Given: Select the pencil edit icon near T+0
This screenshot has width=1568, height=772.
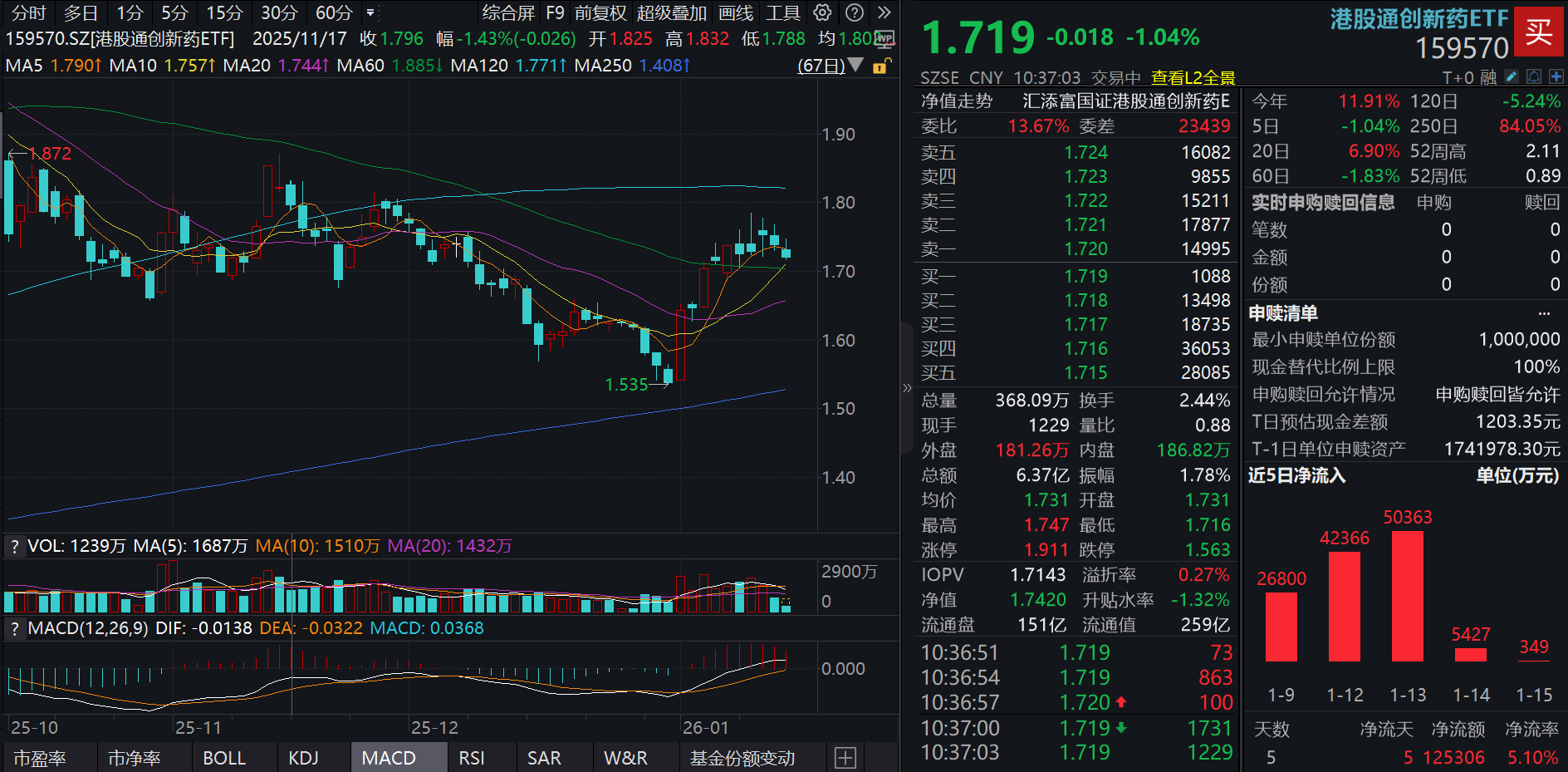Looking at the screenshot, I should [x=1512, y=76].
